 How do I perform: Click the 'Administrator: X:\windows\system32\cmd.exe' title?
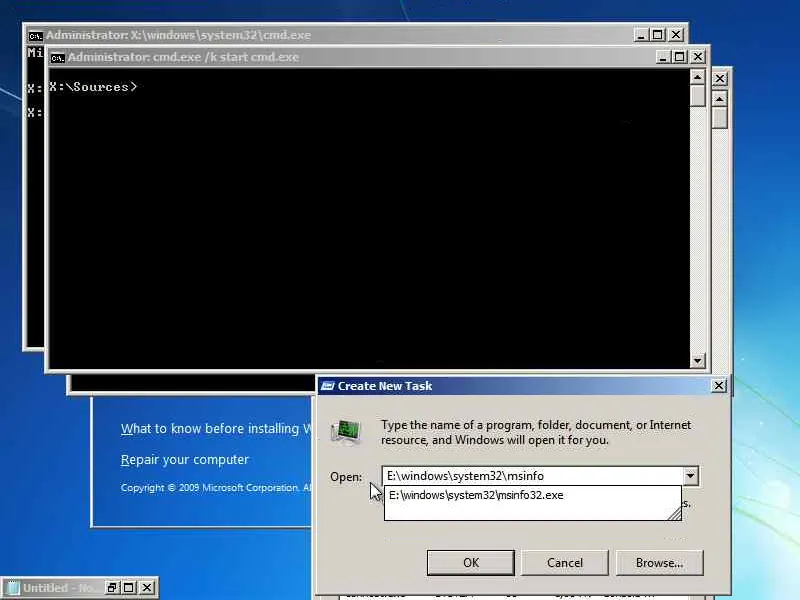coord(179,35)
